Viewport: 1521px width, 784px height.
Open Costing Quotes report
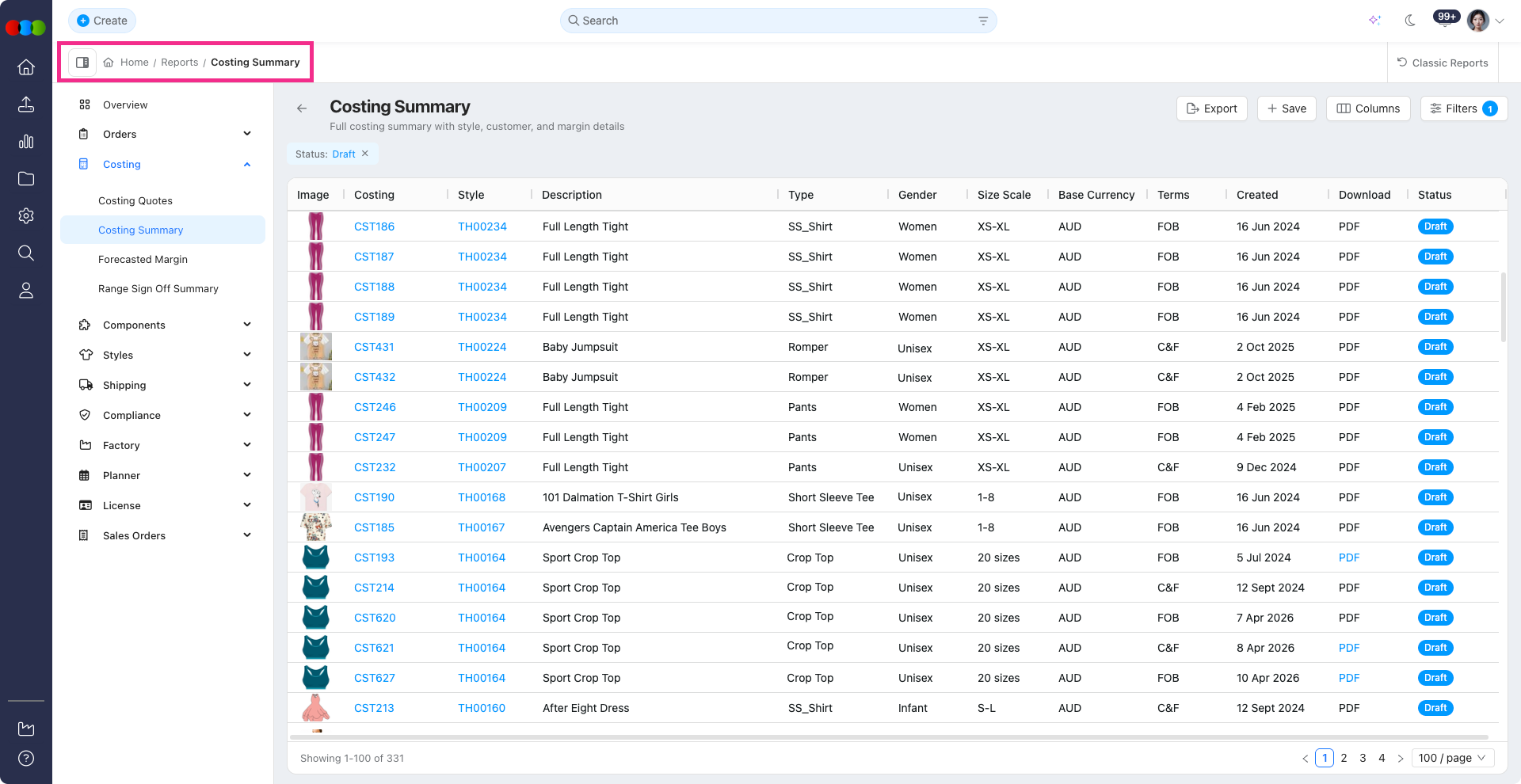pyautogui.click(x=135, y=200)
